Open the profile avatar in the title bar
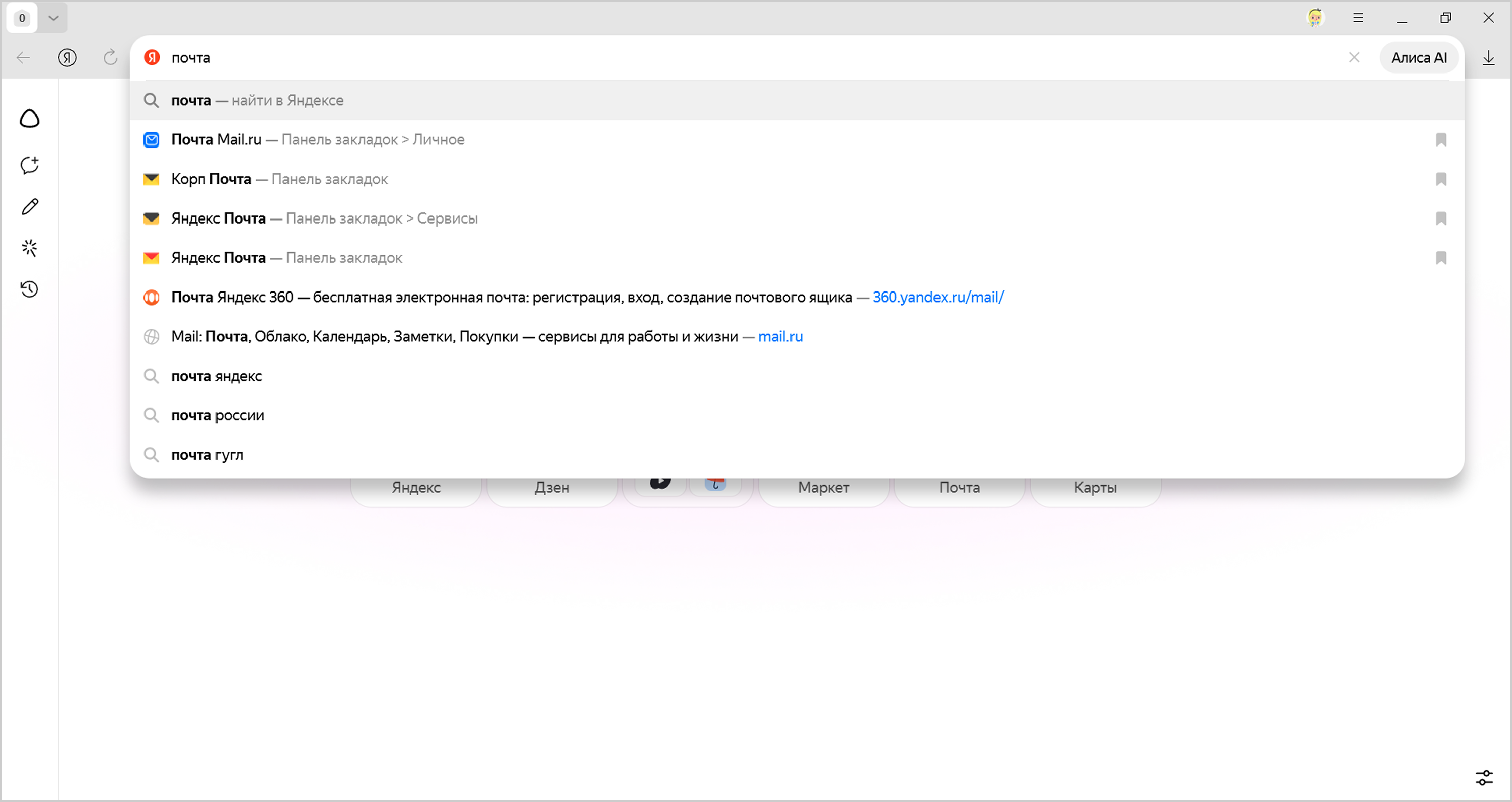Viewport: 1512px width, 802px height. point(1315,18)
